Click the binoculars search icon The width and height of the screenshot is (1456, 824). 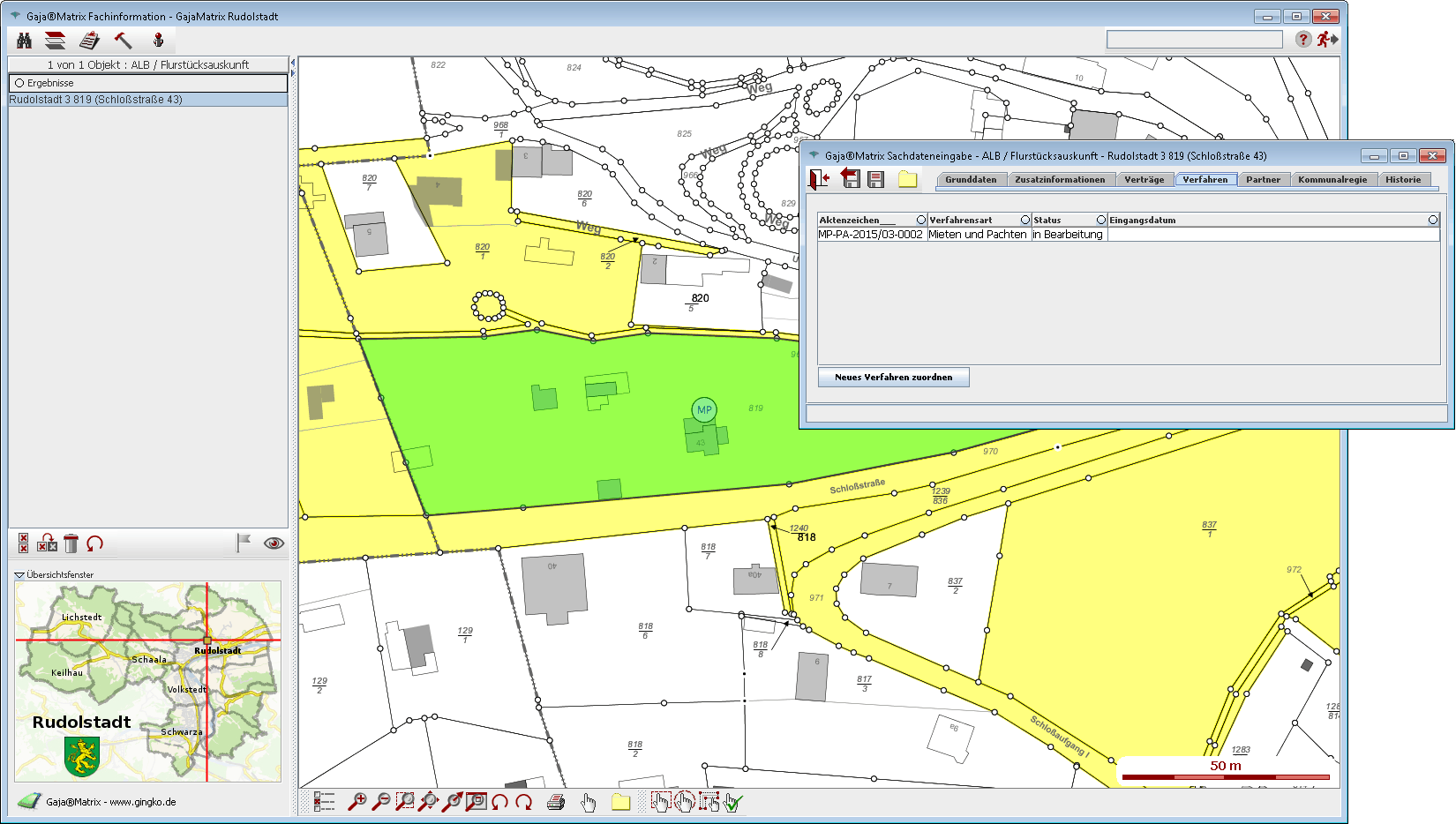pyautogui.click(x=24, y=41)
